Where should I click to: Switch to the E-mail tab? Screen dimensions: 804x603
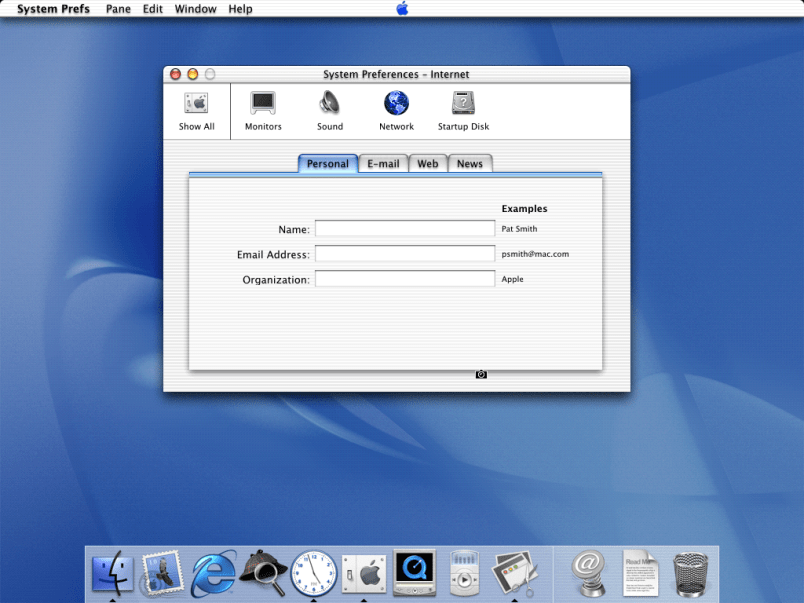pos(383,164)
